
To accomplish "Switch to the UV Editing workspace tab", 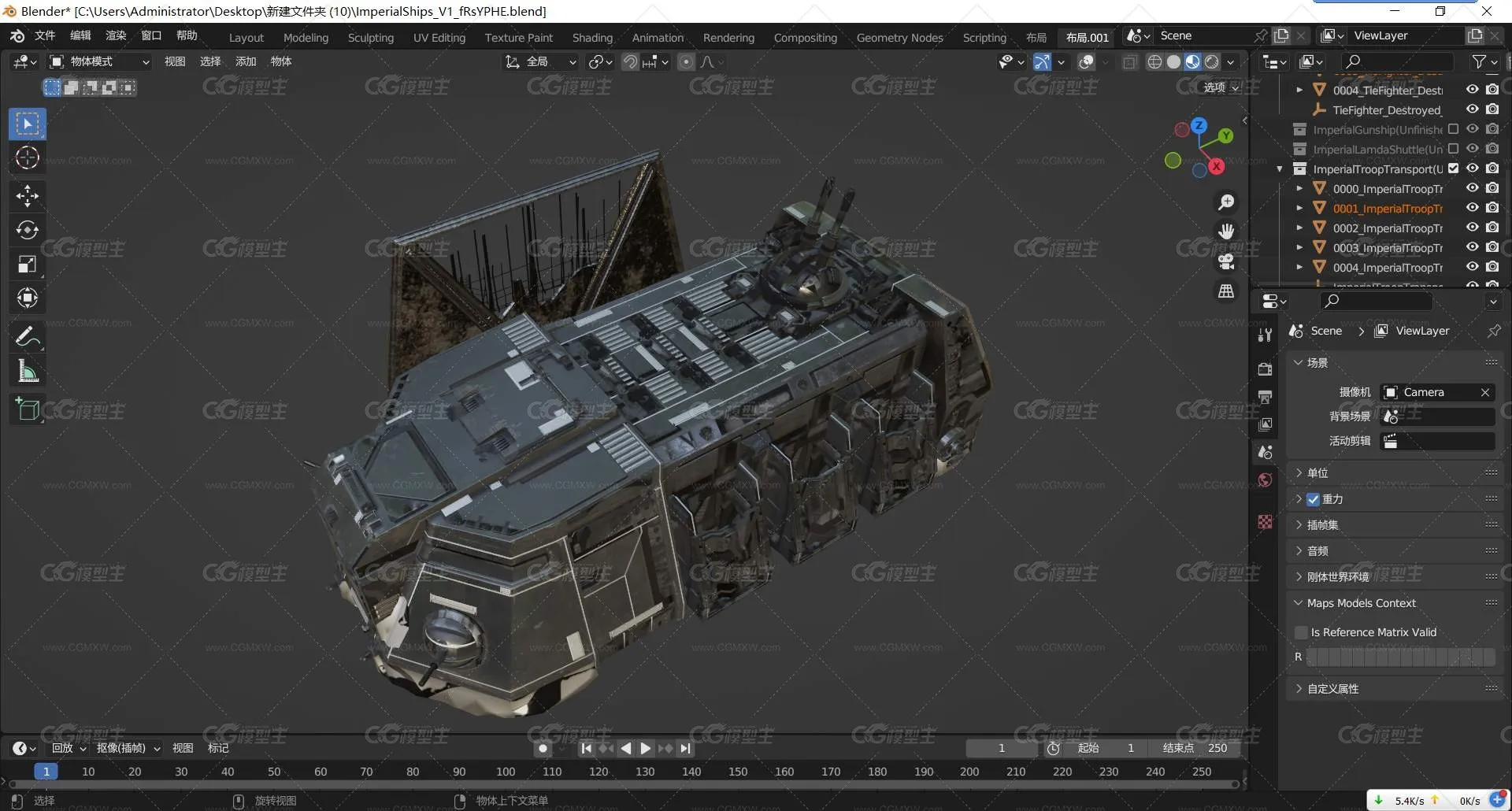I will (439, 37).
